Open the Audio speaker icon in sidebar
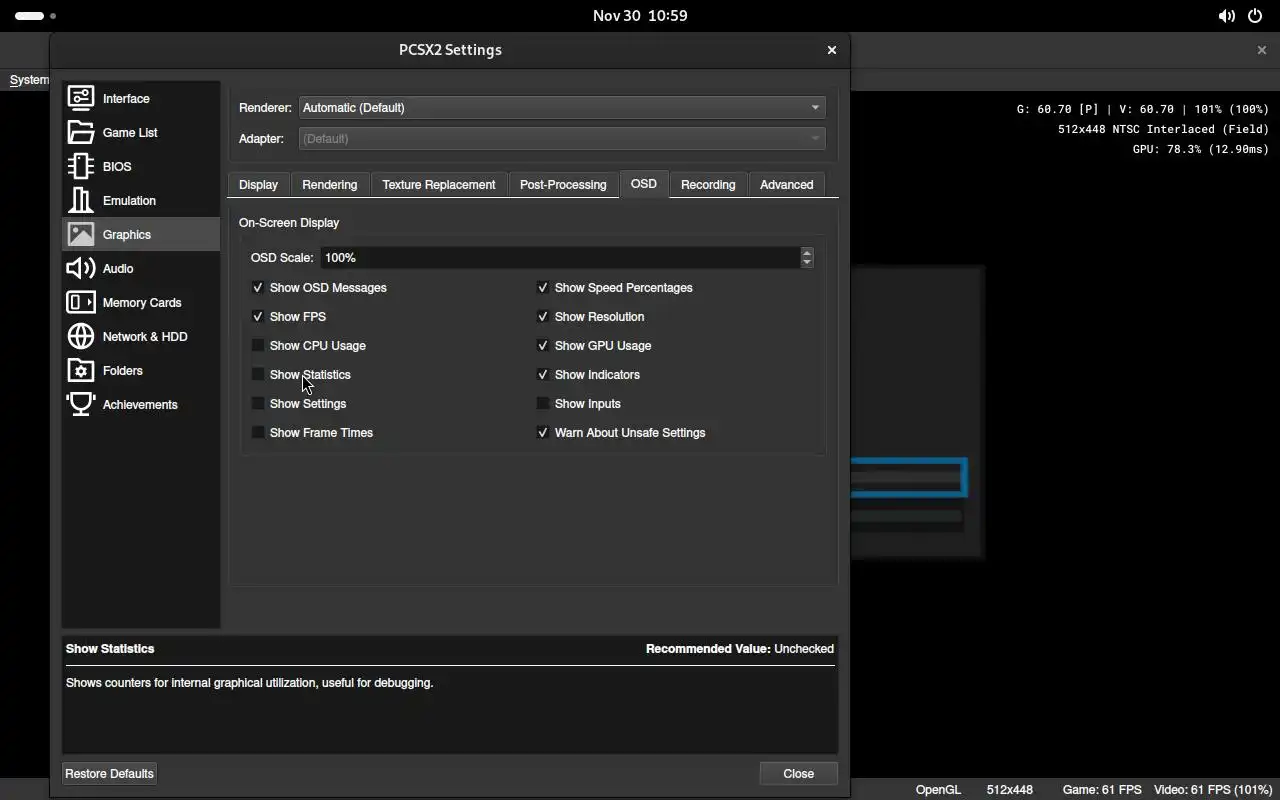The height and width of the screenshot is (800, 1280). pos(81,268)
